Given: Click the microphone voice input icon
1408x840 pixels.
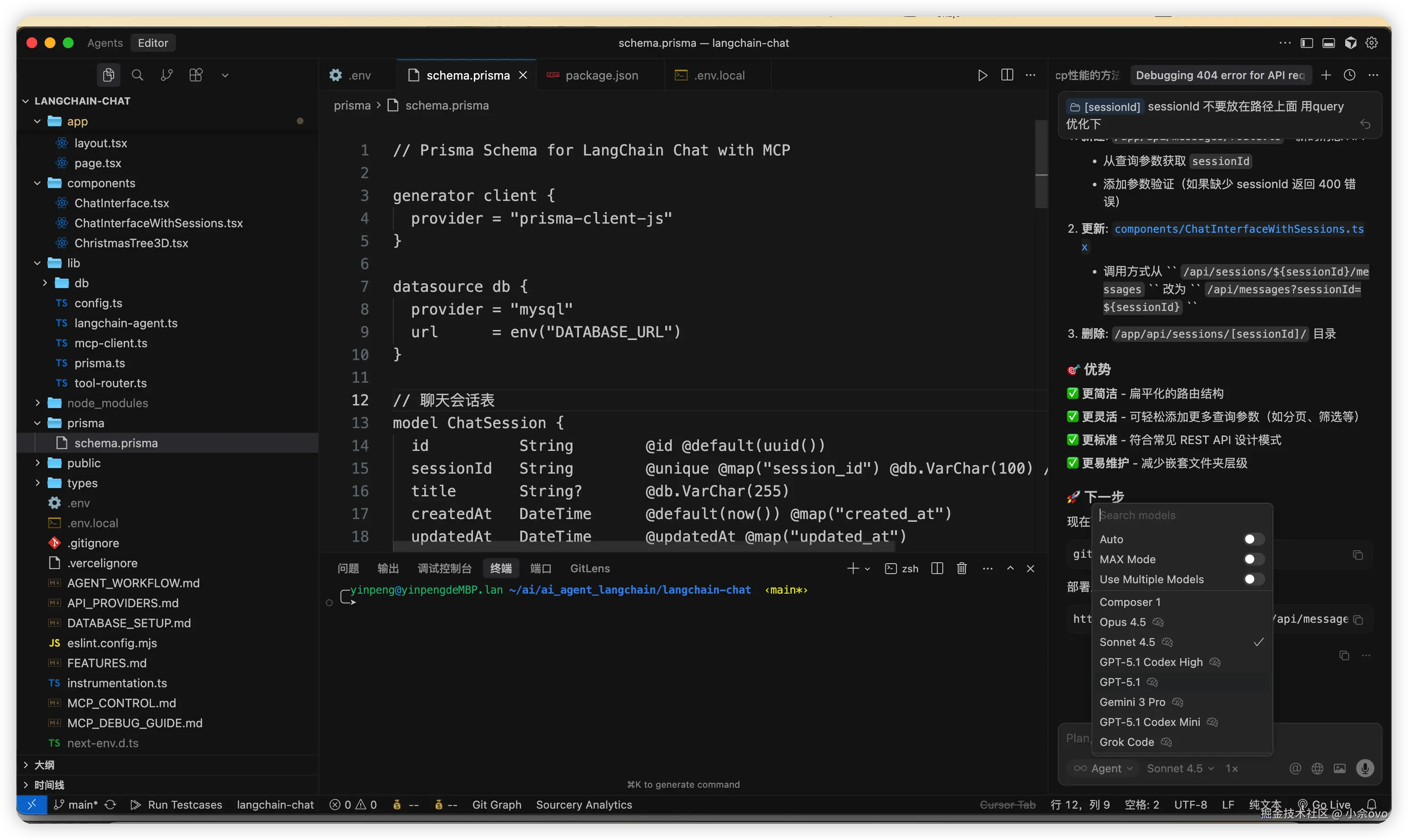Looking at the screenshot, I should tap(1365, 768).
